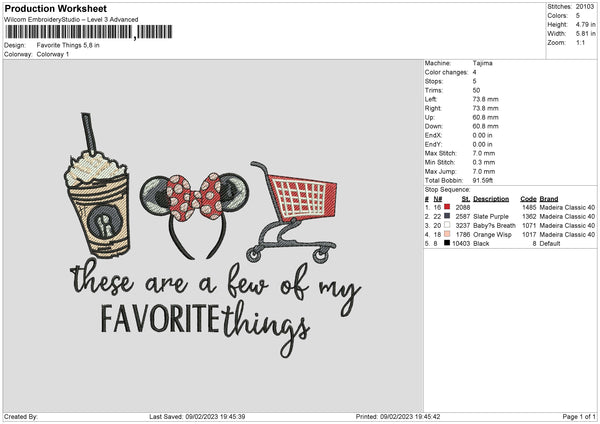Click the design name 'Favorite Things 5,8 in'
Viewport: 600px width, 424px height.
click(x=68, y=45)
